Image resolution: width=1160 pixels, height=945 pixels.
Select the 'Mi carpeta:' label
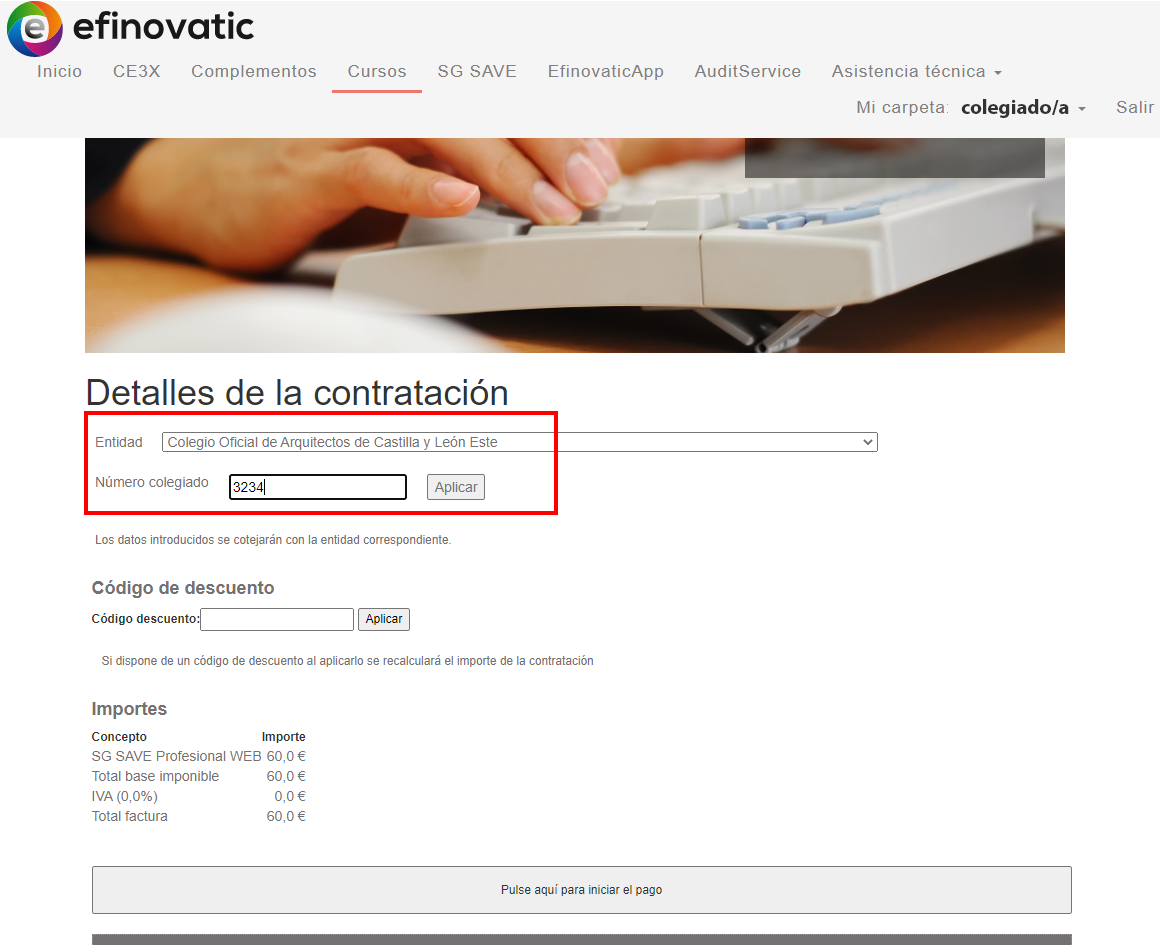[x=902, y=107]
